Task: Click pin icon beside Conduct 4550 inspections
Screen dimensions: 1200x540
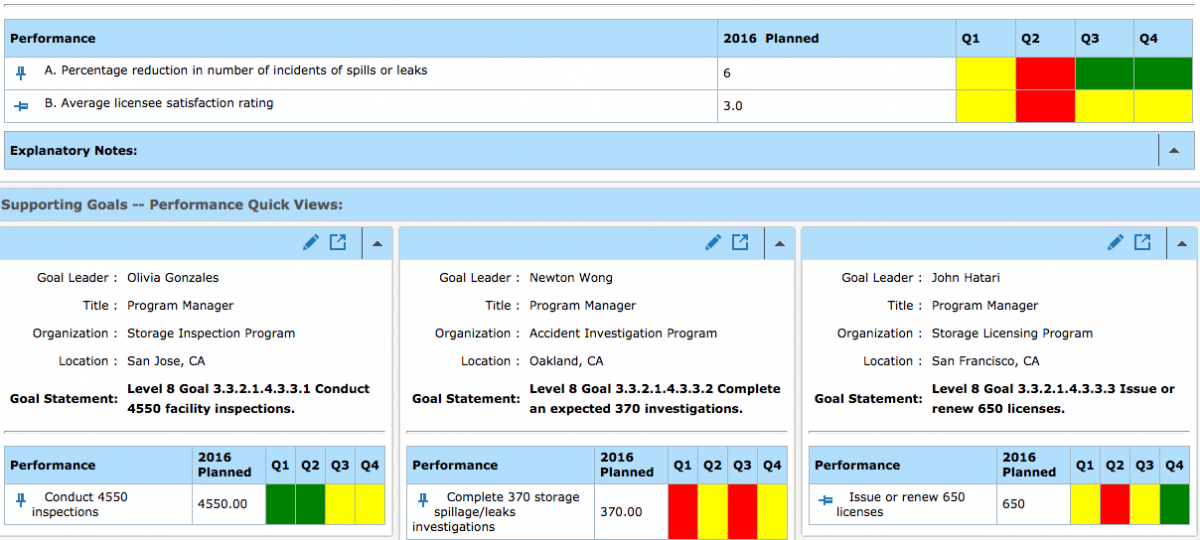Action: [x=21, y=498]
